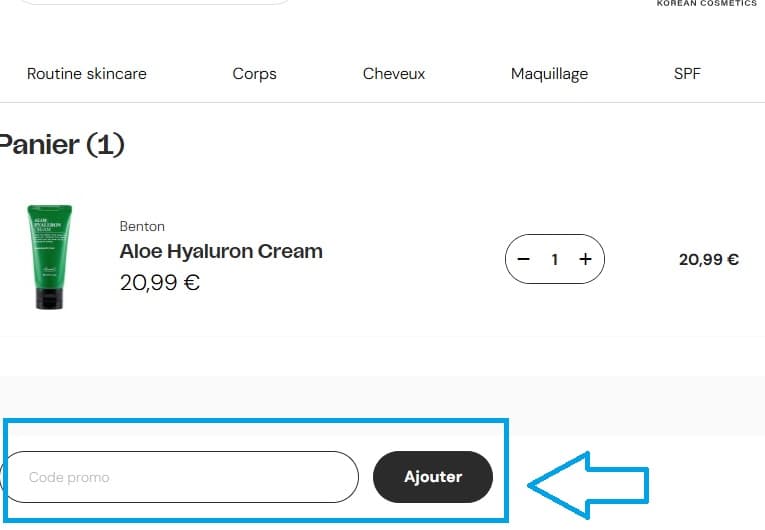Open the Cheveux category
Screen dimensions: 765x530
394,74
